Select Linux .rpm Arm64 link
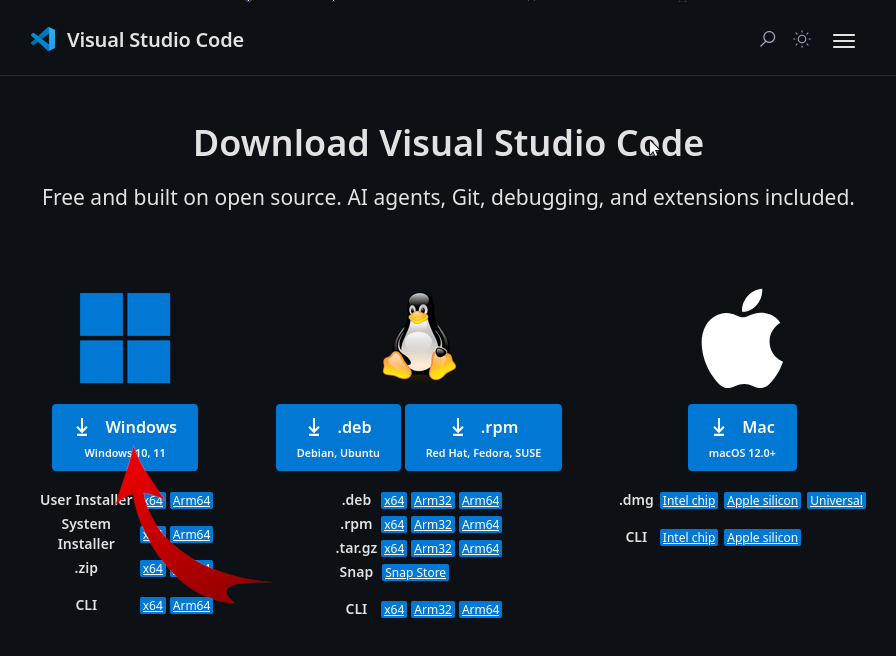Image resolution: width=896 pixels, height=656 pixels. pos(481,525)
